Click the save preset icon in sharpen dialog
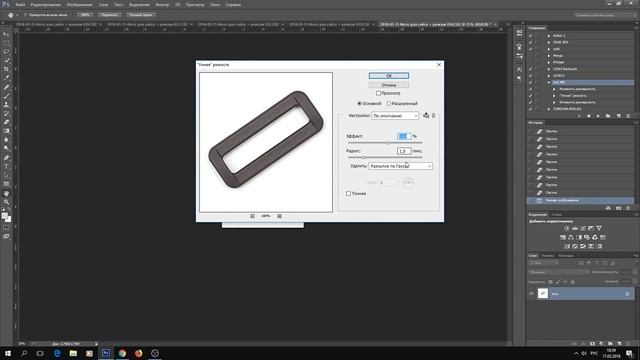The height and width of the screenshot is (360, 640). click(426, 116)
